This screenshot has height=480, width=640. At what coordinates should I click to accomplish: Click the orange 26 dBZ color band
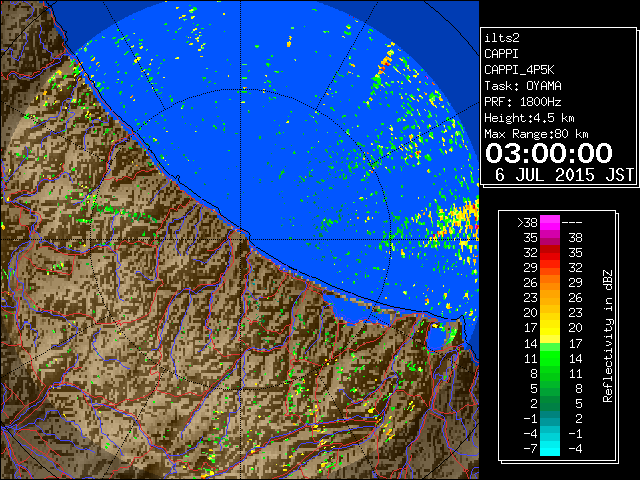[550, 282]
